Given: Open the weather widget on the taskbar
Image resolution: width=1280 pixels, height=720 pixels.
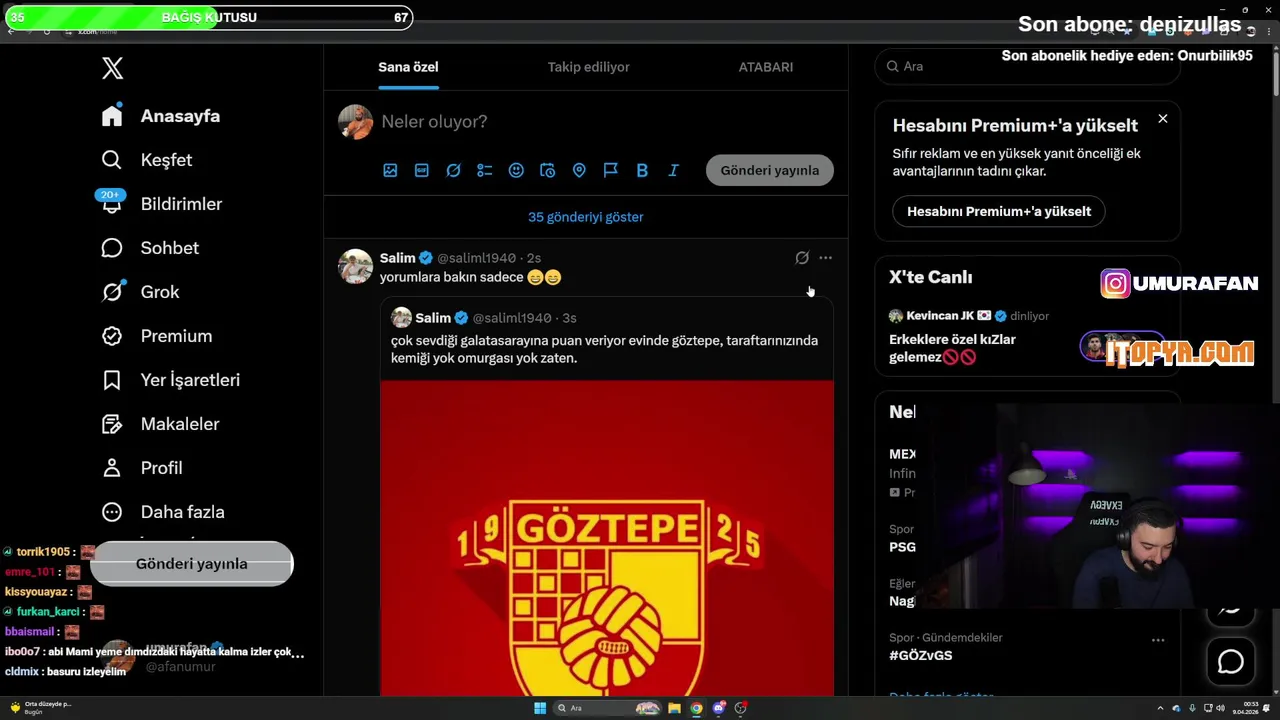Looking at the screenshot, I should click(x=40, y=708).
